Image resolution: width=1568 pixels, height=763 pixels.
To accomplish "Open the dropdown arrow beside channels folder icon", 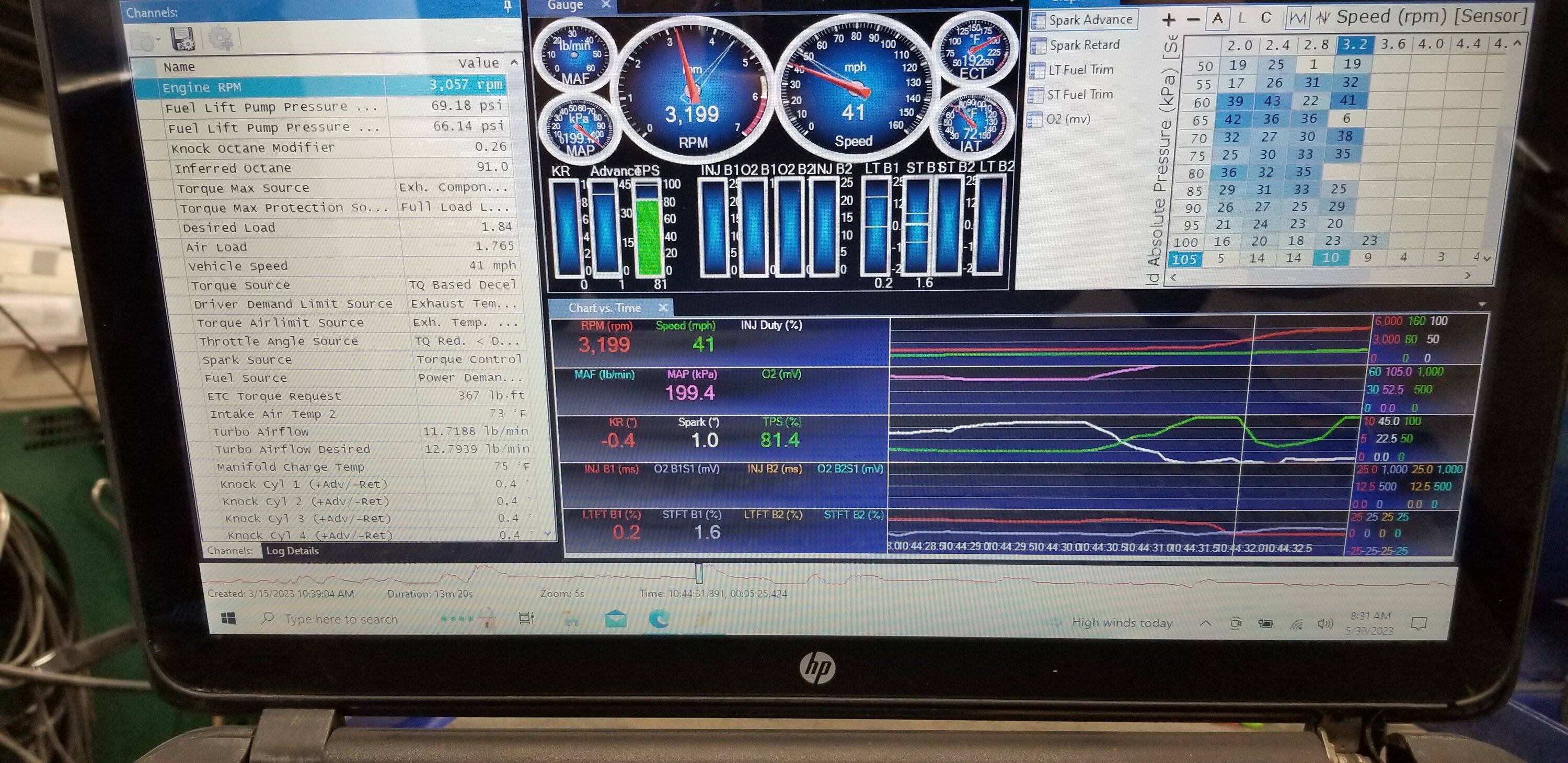I will pos(158,41).
